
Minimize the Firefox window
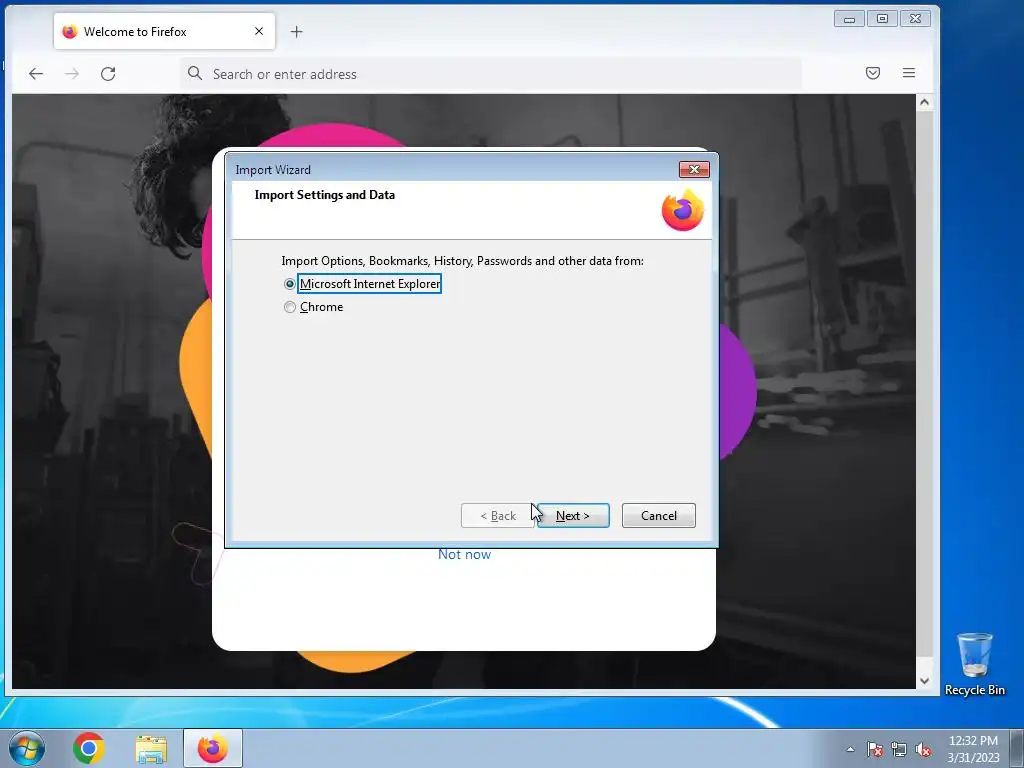849,19
